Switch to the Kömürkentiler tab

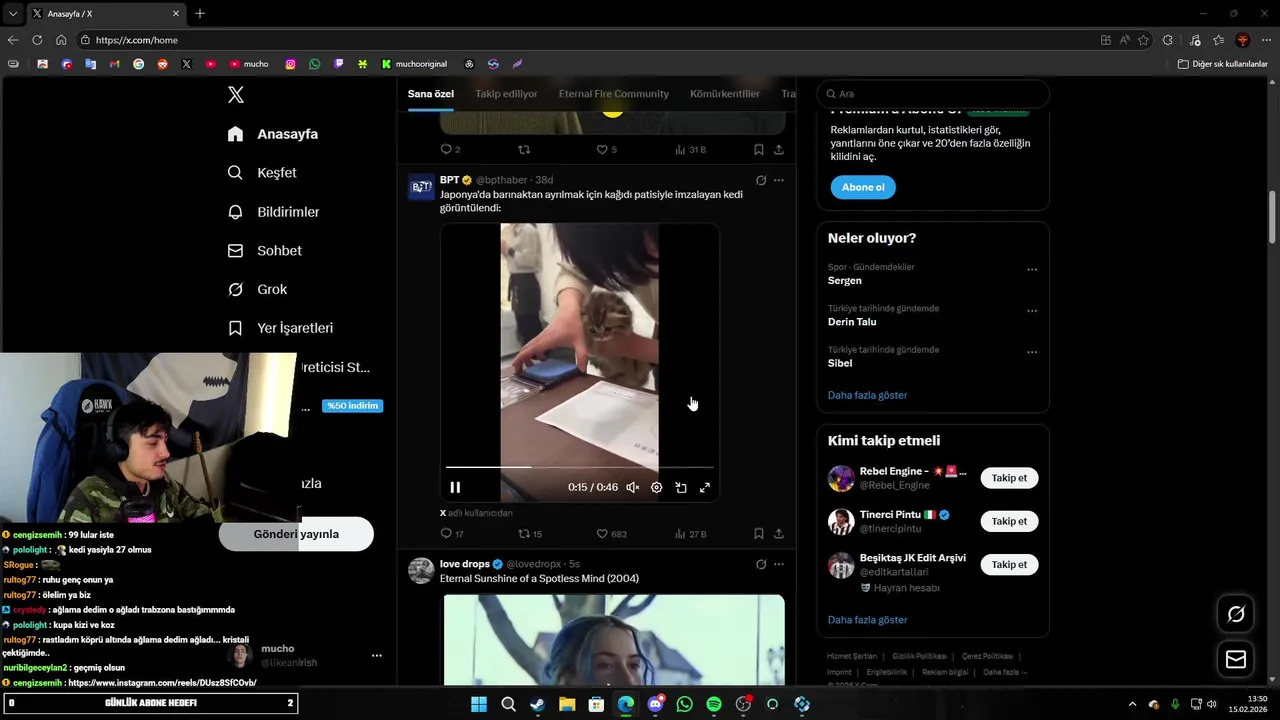725,94
